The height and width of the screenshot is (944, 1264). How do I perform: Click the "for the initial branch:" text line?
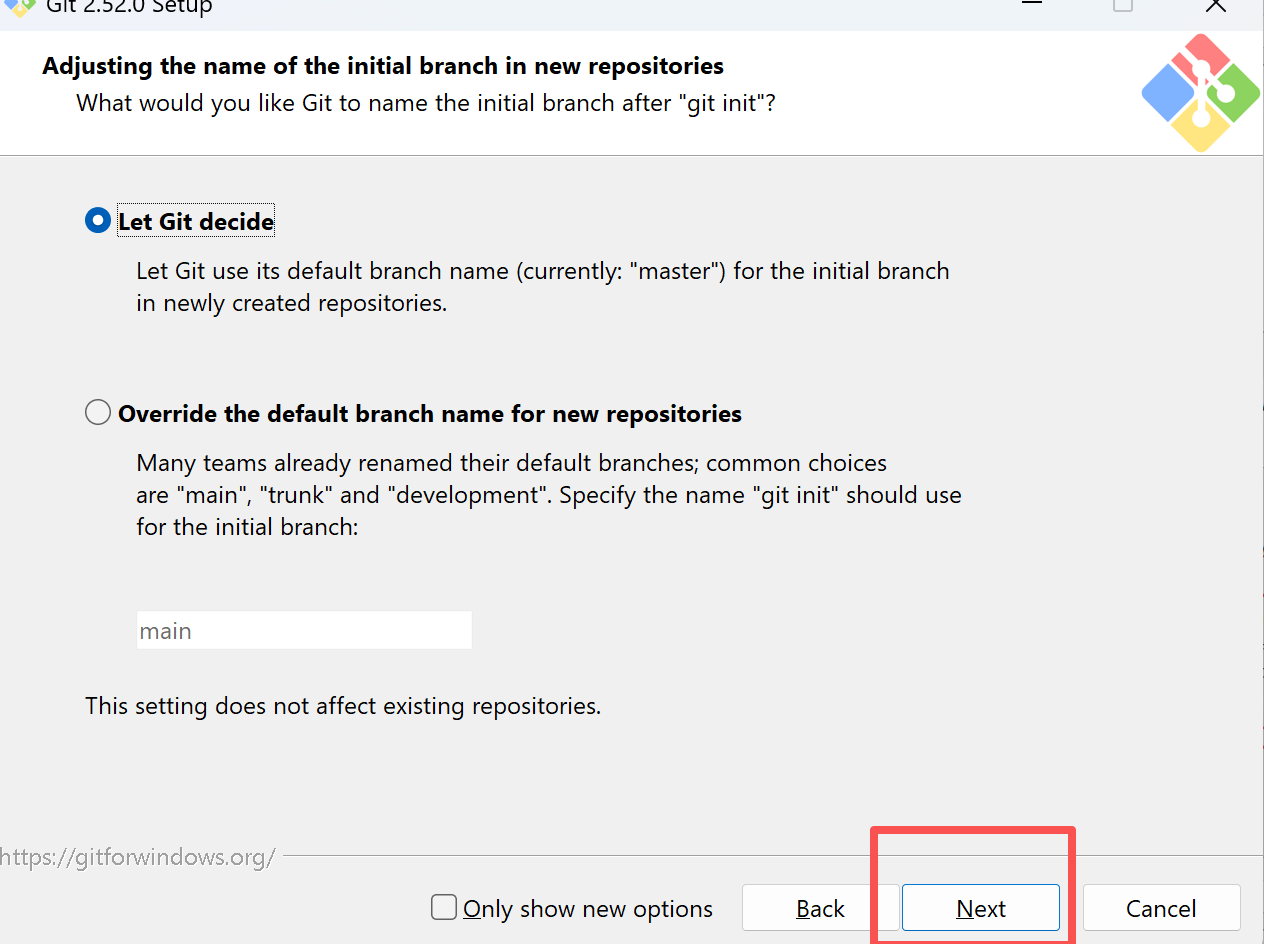coord(247,526)
